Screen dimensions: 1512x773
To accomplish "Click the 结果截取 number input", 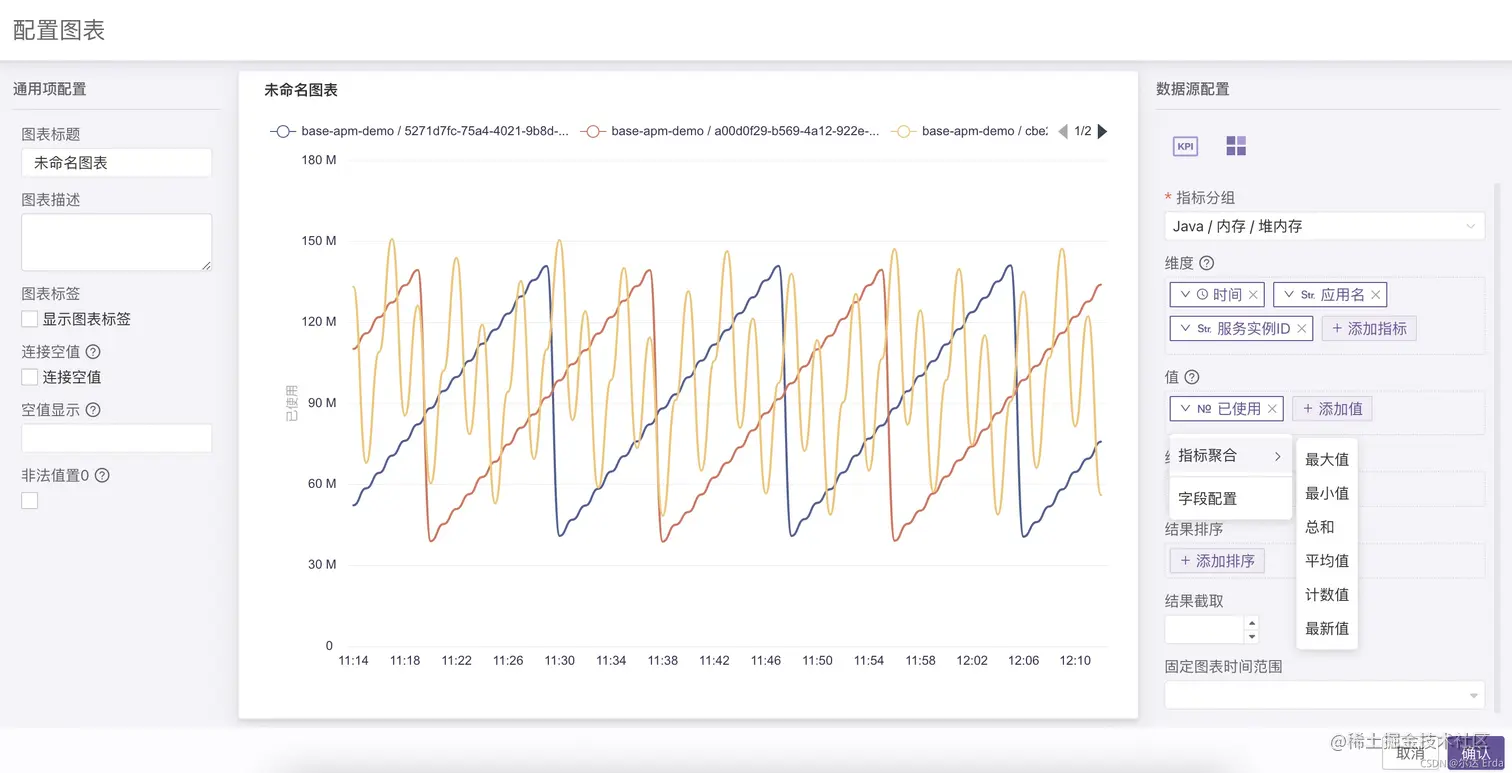I will click(1204, 629).
